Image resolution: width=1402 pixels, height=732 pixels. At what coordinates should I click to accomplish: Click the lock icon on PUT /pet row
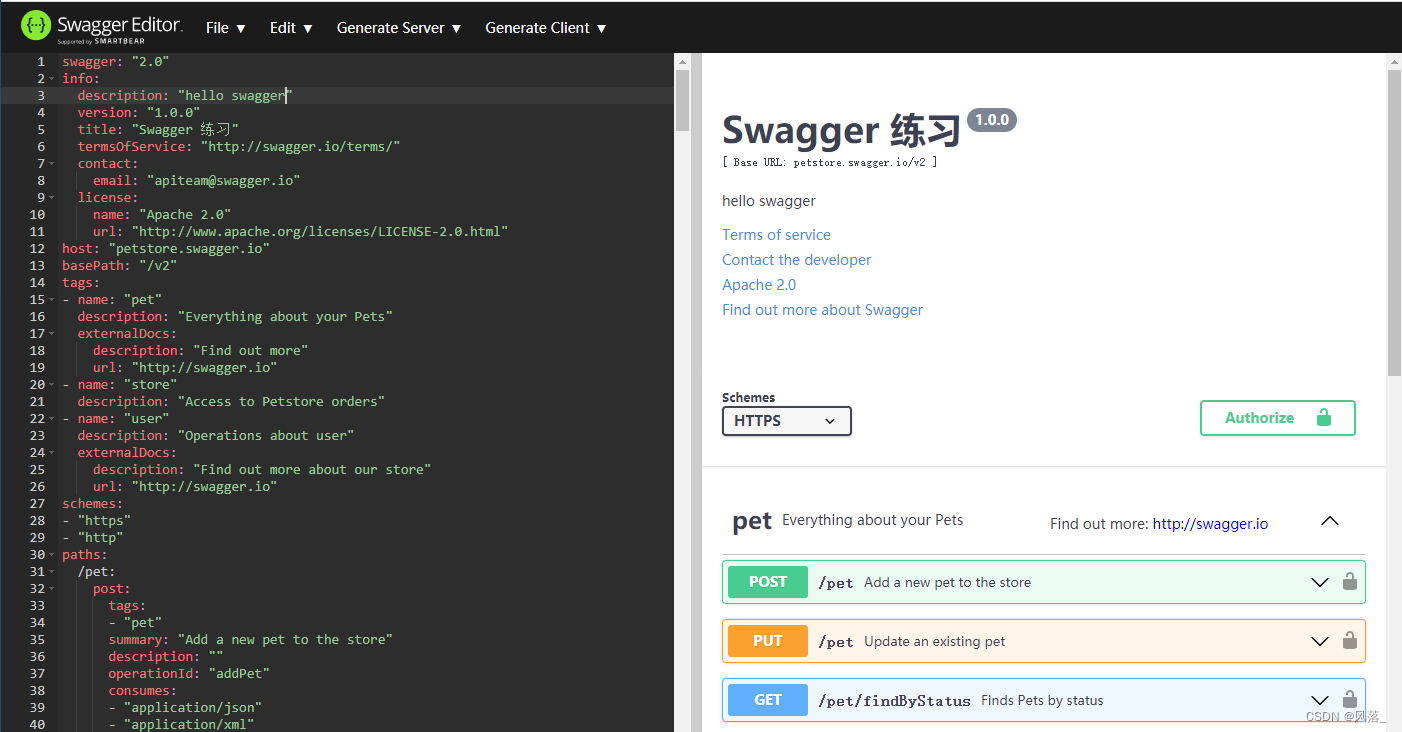1350,640
